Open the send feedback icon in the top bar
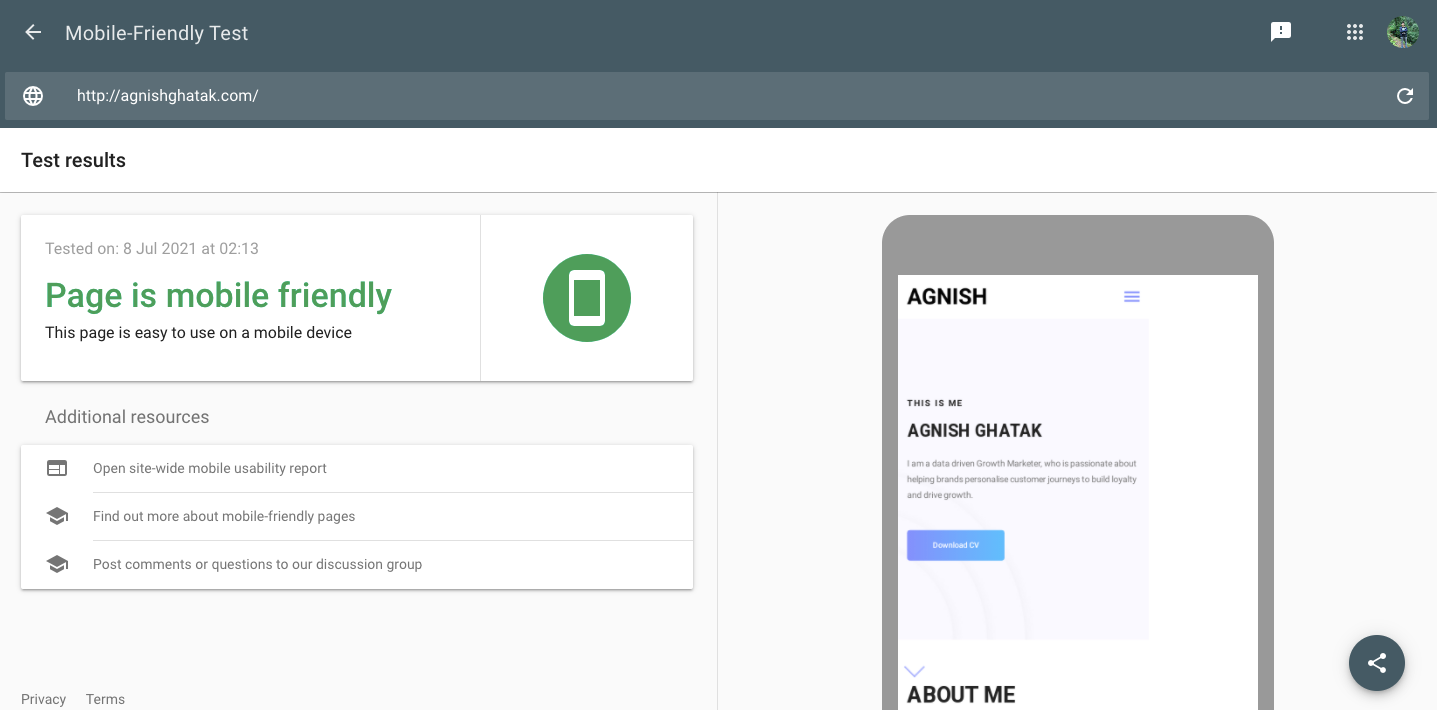 click(x=1281, y=31)
